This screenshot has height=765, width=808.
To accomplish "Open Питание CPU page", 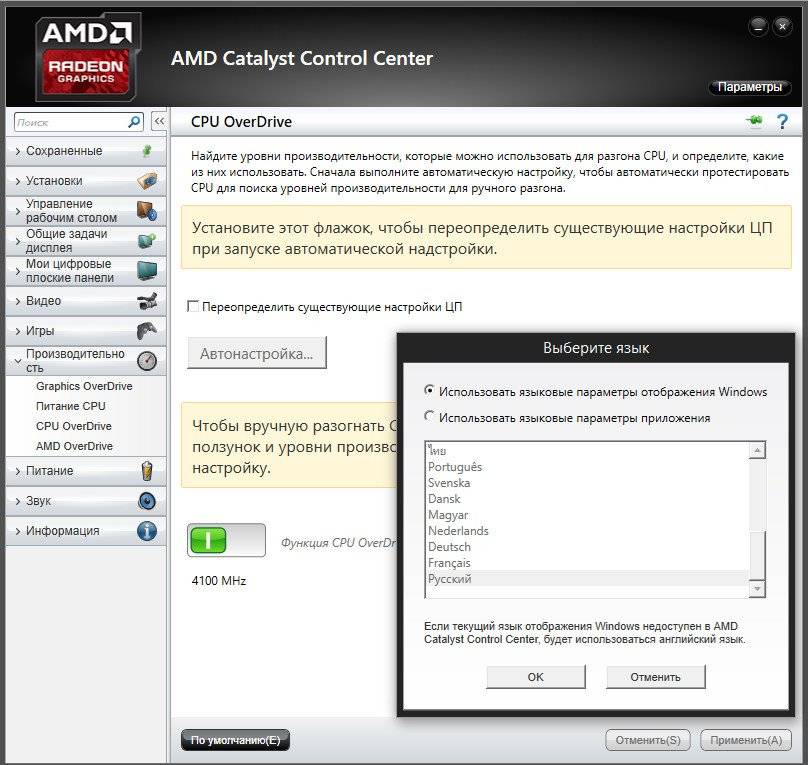I will 71,406.
